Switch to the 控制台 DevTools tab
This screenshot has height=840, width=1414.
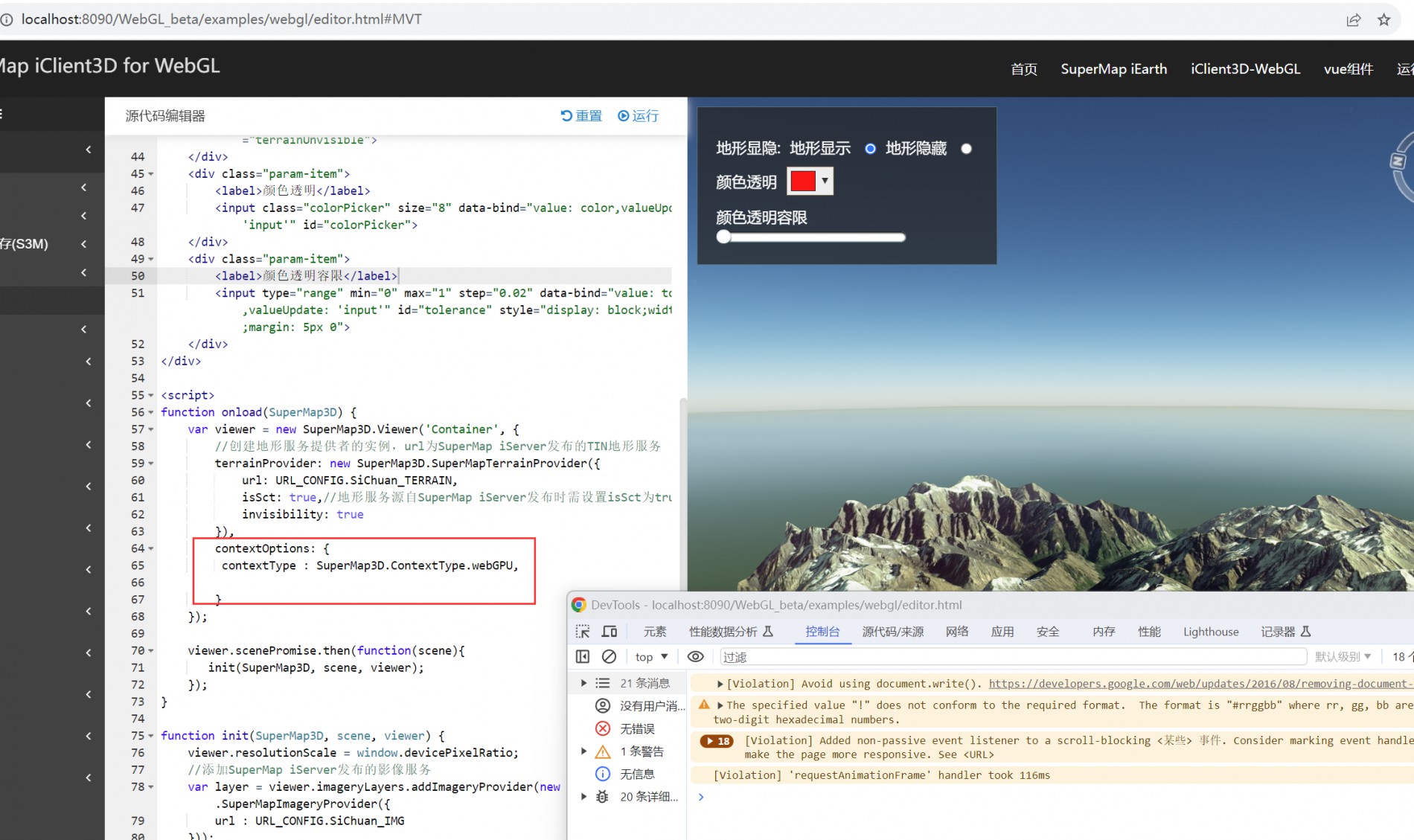822,632
